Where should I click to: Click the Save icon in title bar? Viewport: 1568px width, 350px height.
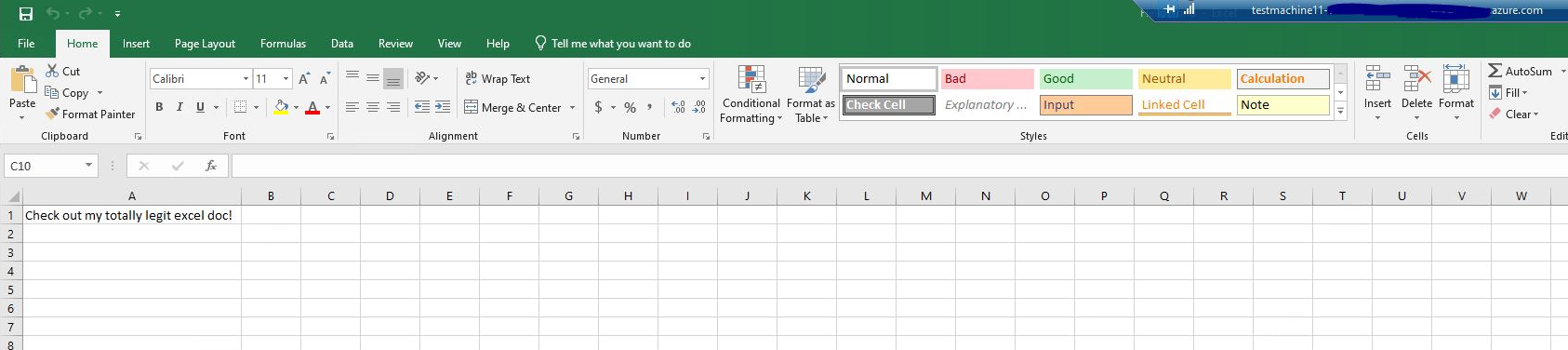(26, 14)
